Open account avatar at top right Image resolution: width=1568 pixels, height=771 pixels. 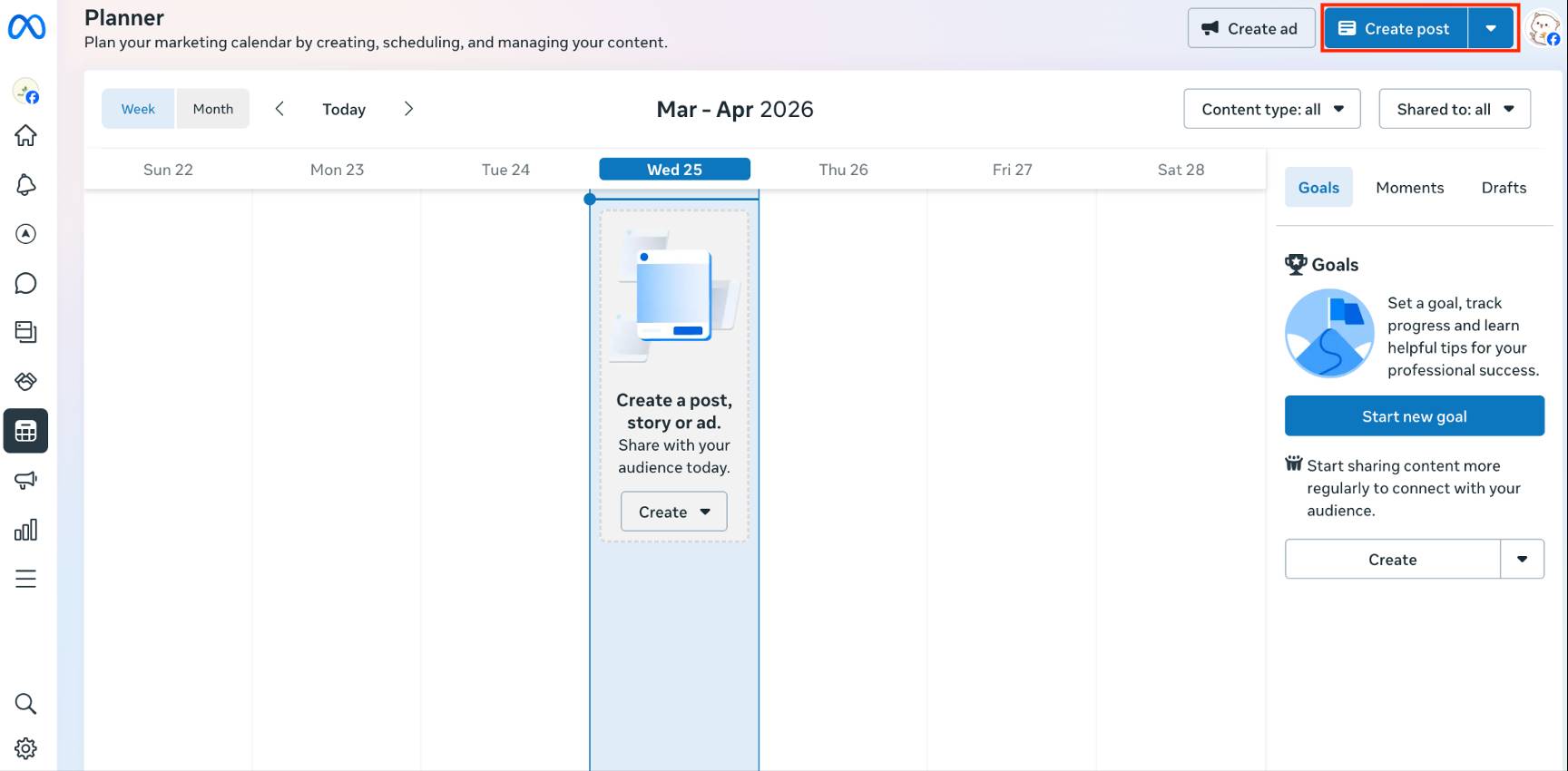tap(1543, 28)
